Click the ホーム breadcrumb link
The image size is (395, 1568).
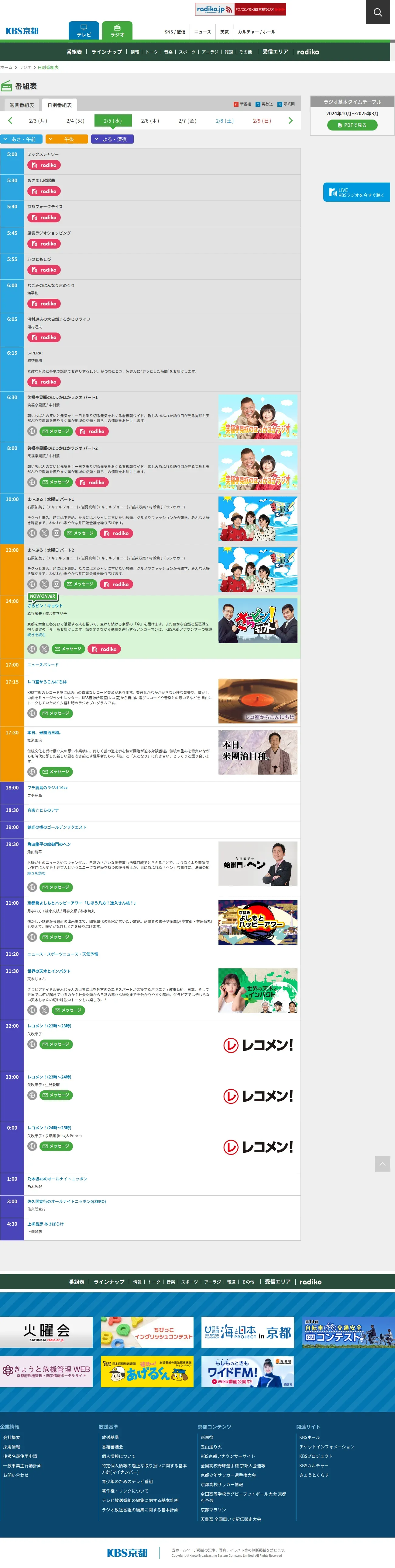tap(6, 68)
